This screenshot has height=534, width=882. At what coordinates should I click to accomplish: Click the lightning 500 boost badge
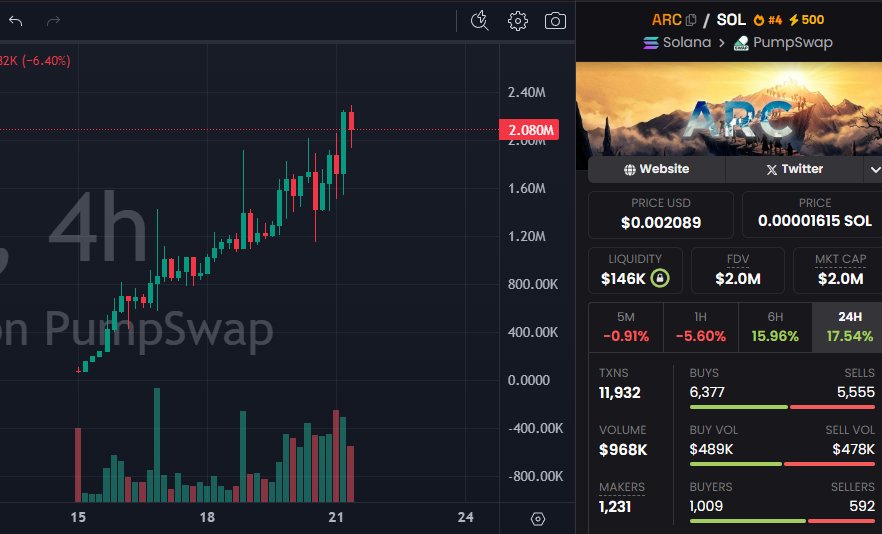coord(807,20)
